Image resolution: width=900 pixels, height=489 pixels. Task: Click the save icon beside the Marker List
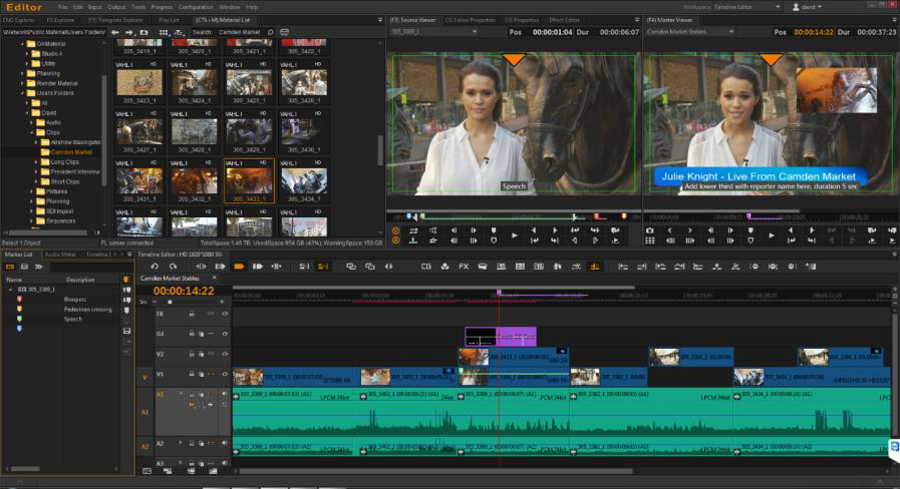(x=127, y=330)
